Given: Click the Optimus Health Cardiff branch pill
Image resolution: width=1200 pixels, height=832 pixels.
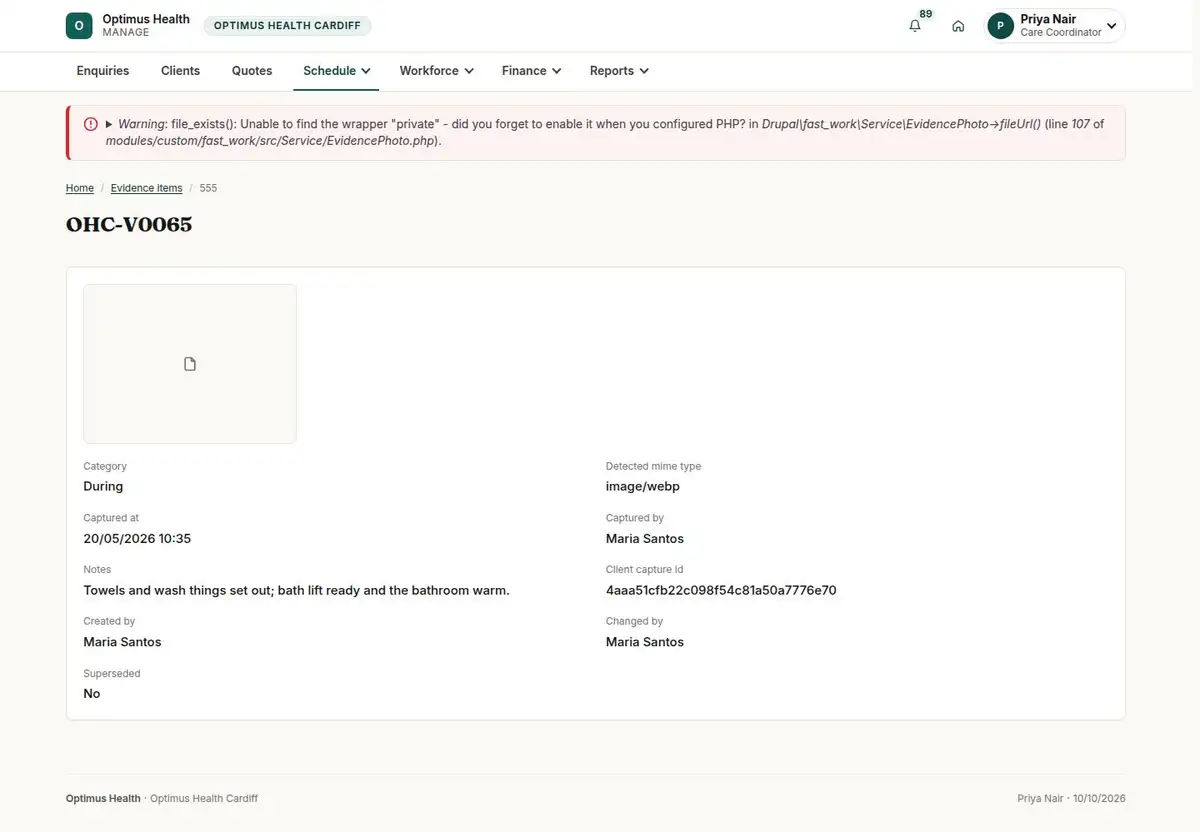Looking at the screenshot, I should click(x=287, y=26).
